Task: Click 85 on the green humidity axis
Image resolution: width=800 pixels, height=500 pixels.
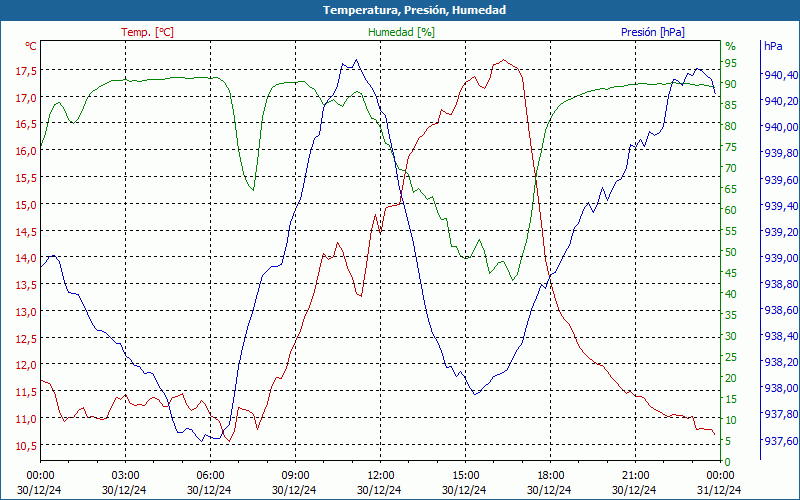Action: click(731, 105)
